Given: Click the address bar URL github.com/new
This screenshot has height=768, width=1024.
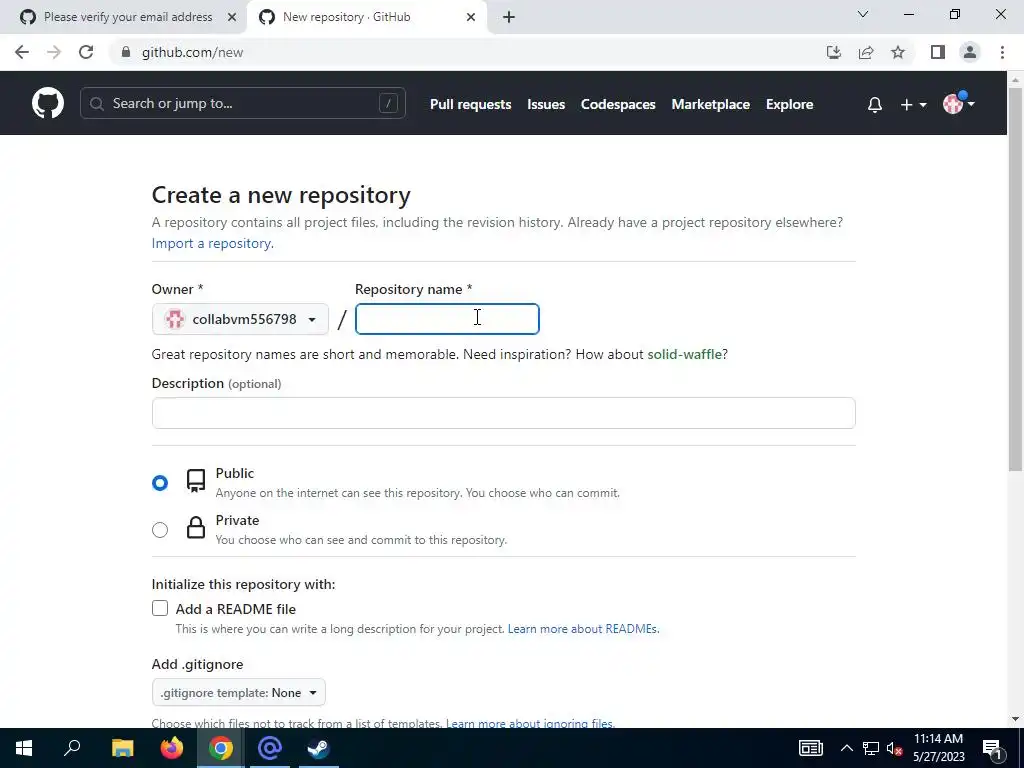Looking at the screenshot, I should (x=193, y=52).
